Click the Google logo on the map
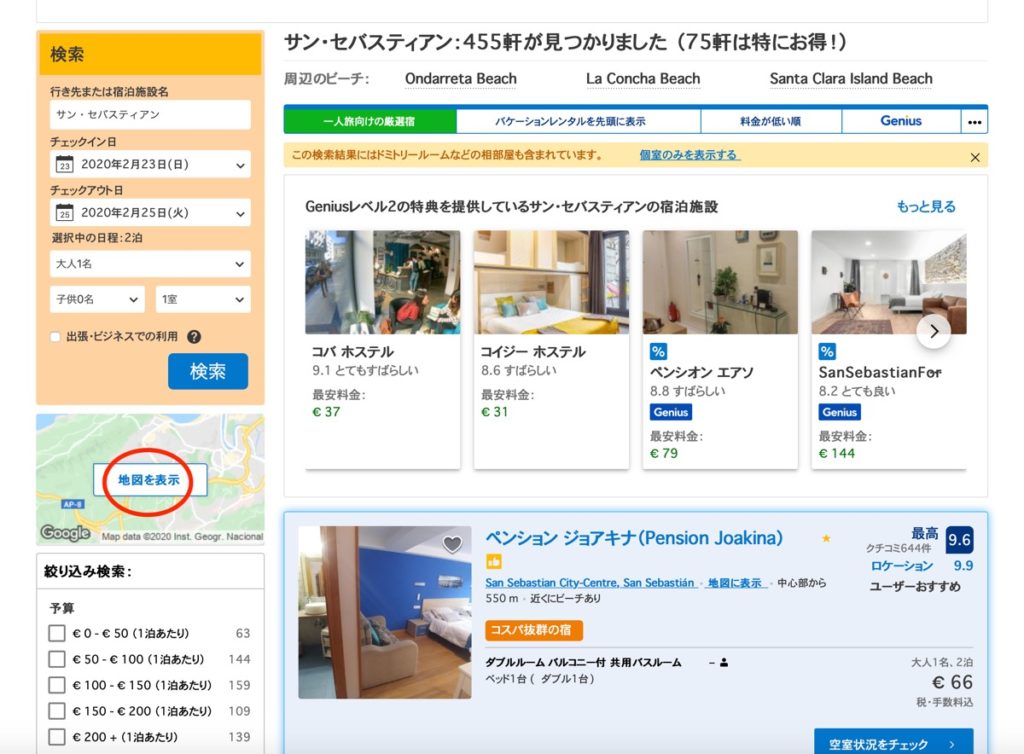 65,533
